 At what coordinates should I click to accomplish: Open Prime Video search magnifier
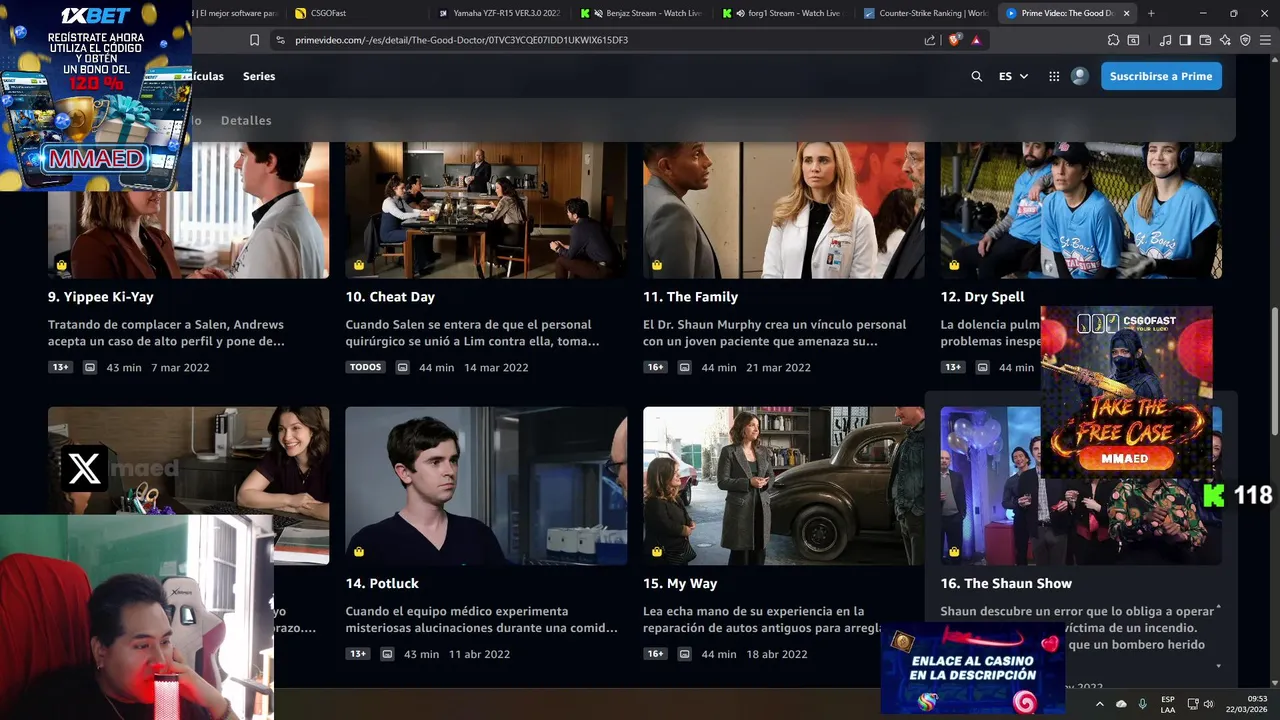point(977,76)
